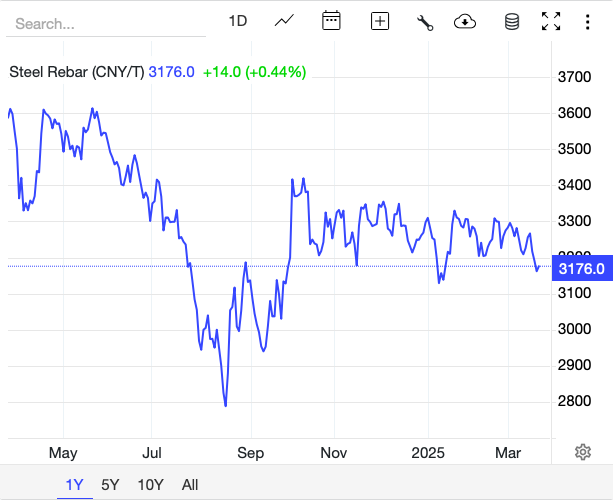This screenshot has width=613, height=504.
Task: Click the database stack icon
Action: pos(511,21)
